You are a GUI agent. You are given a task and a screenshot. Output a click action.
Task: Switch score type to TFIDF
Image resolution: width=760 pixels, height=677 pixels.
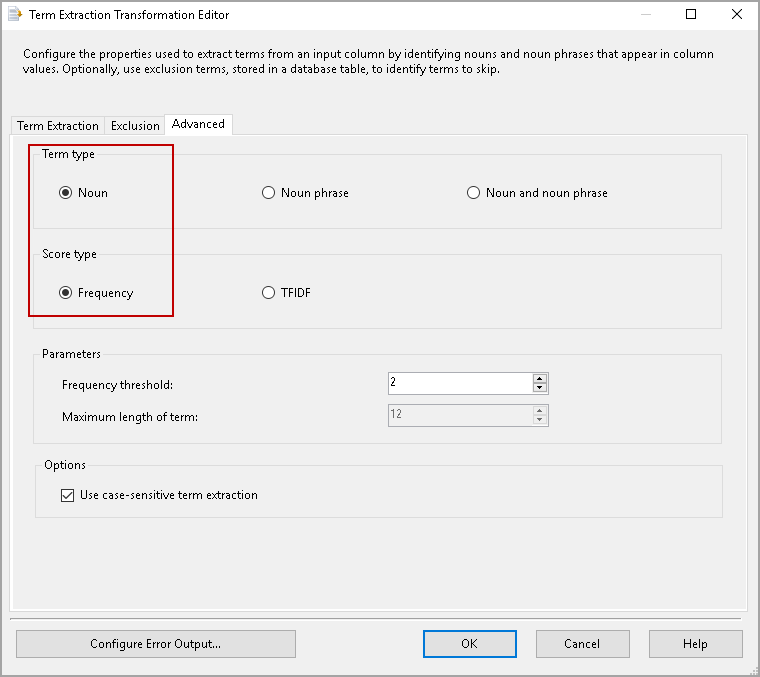click(x=268, y=293)
